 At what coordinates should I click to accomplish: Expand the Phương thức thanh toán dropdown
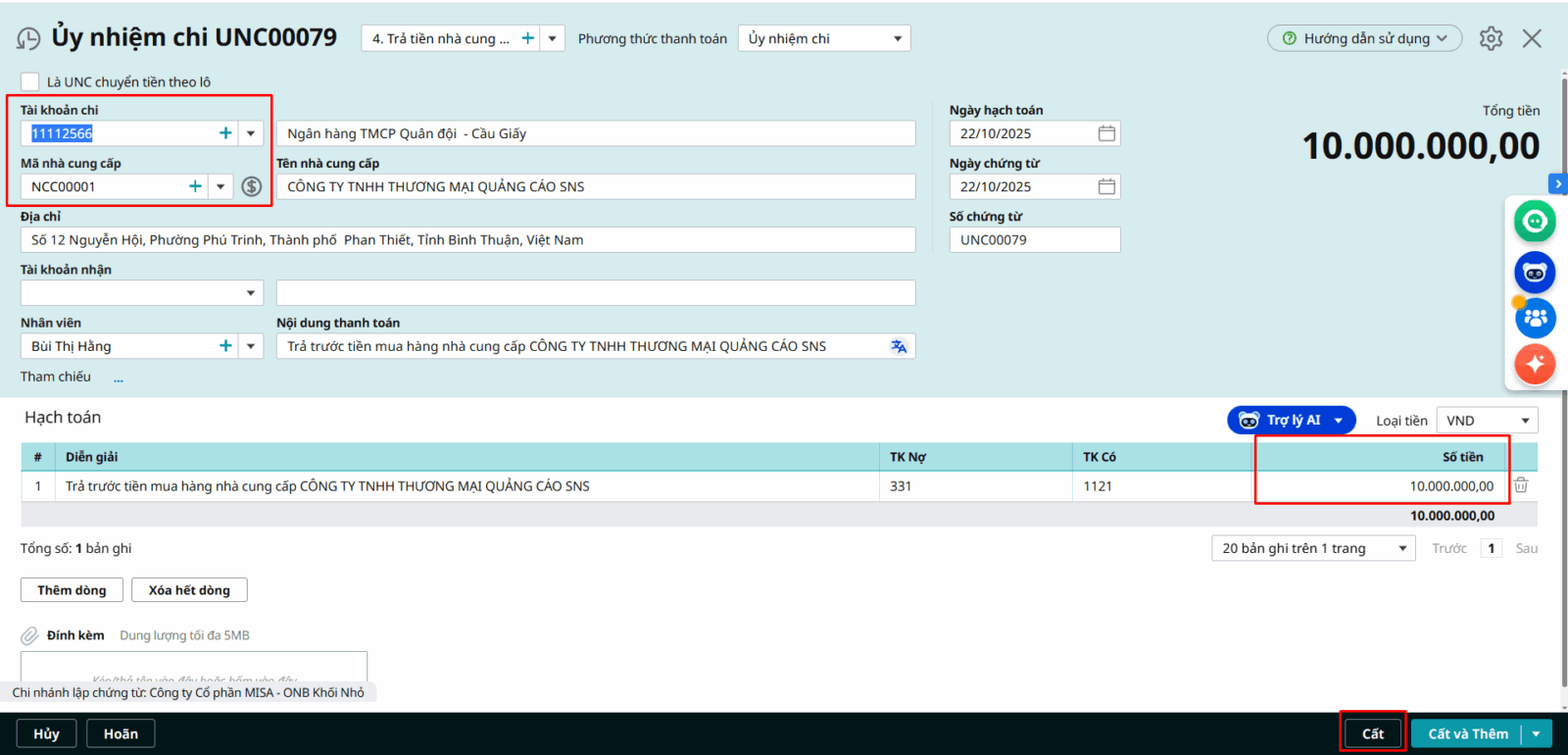[x=897, y=38]
